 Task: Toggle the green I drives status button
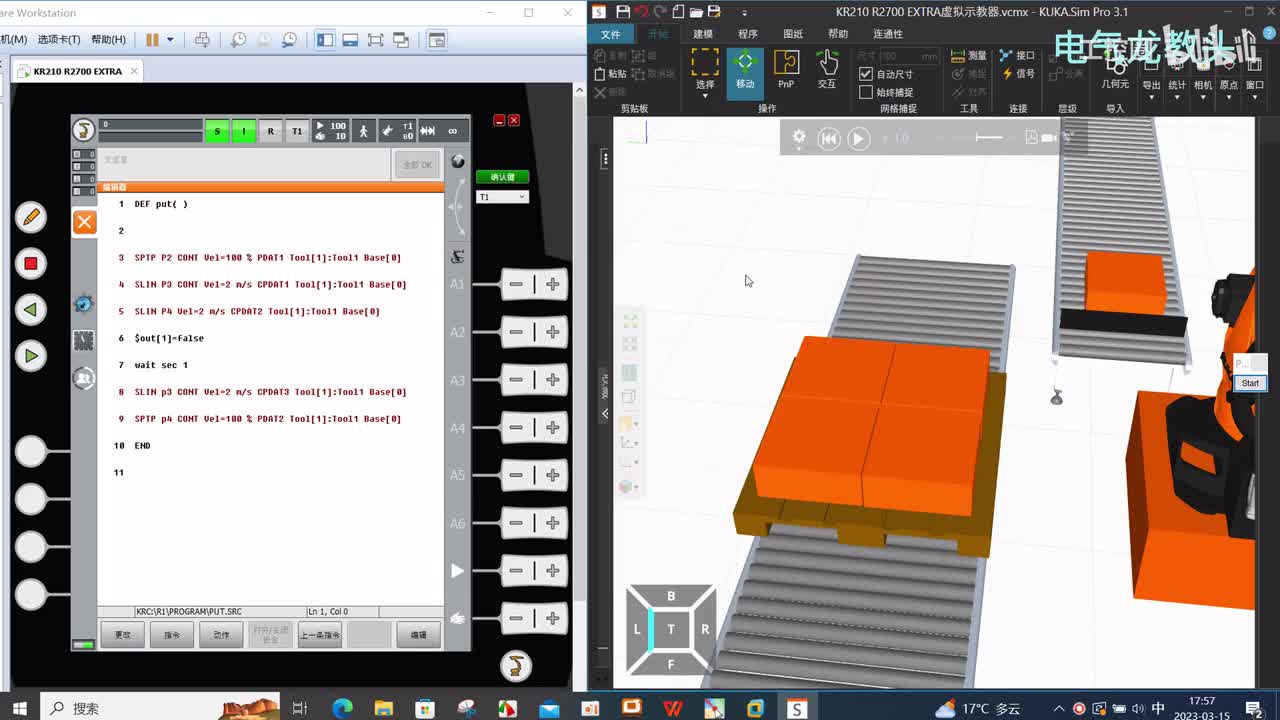[244, 131]
